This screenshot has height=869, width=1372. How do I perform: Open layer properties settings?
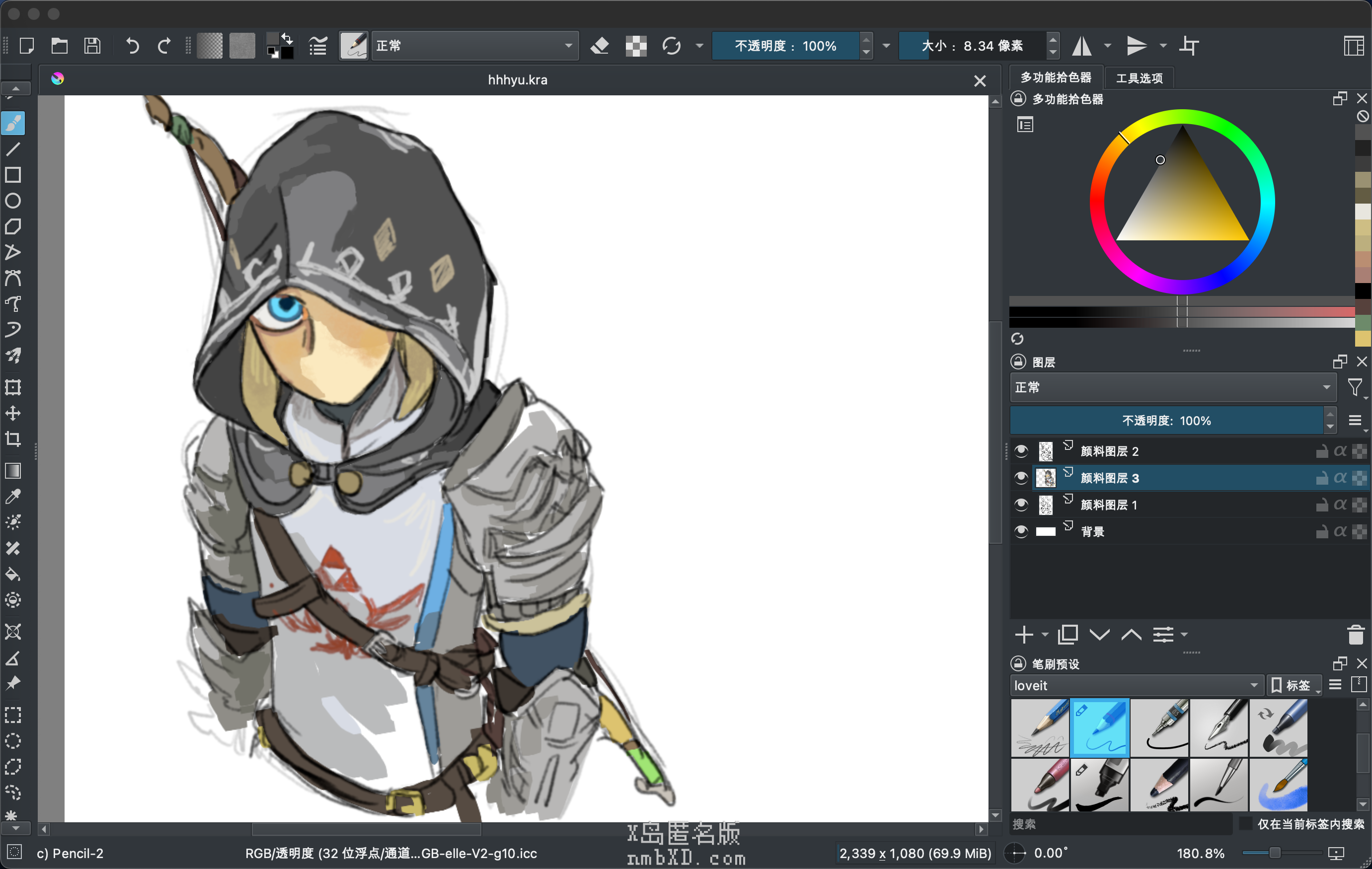tap(1163, 635)
